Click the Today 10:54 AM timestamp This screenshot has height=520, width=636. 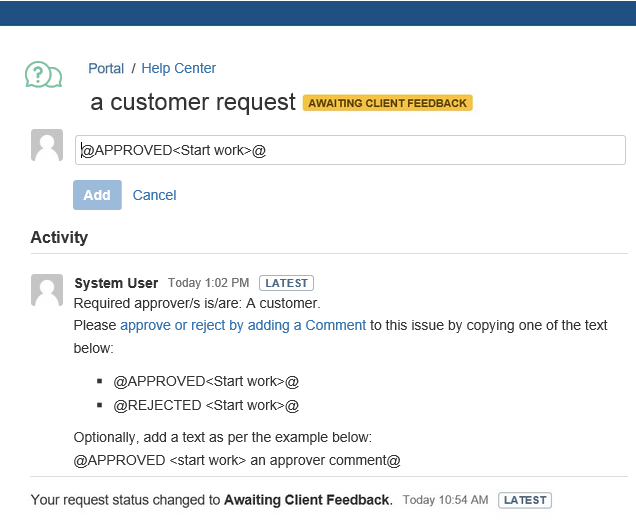point(445,500)
